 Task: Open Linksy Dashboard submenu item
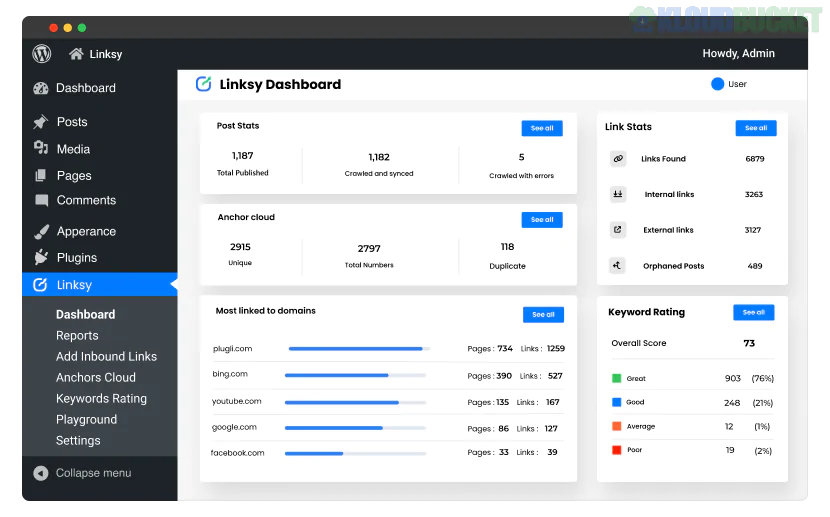[x=85, y=314]
